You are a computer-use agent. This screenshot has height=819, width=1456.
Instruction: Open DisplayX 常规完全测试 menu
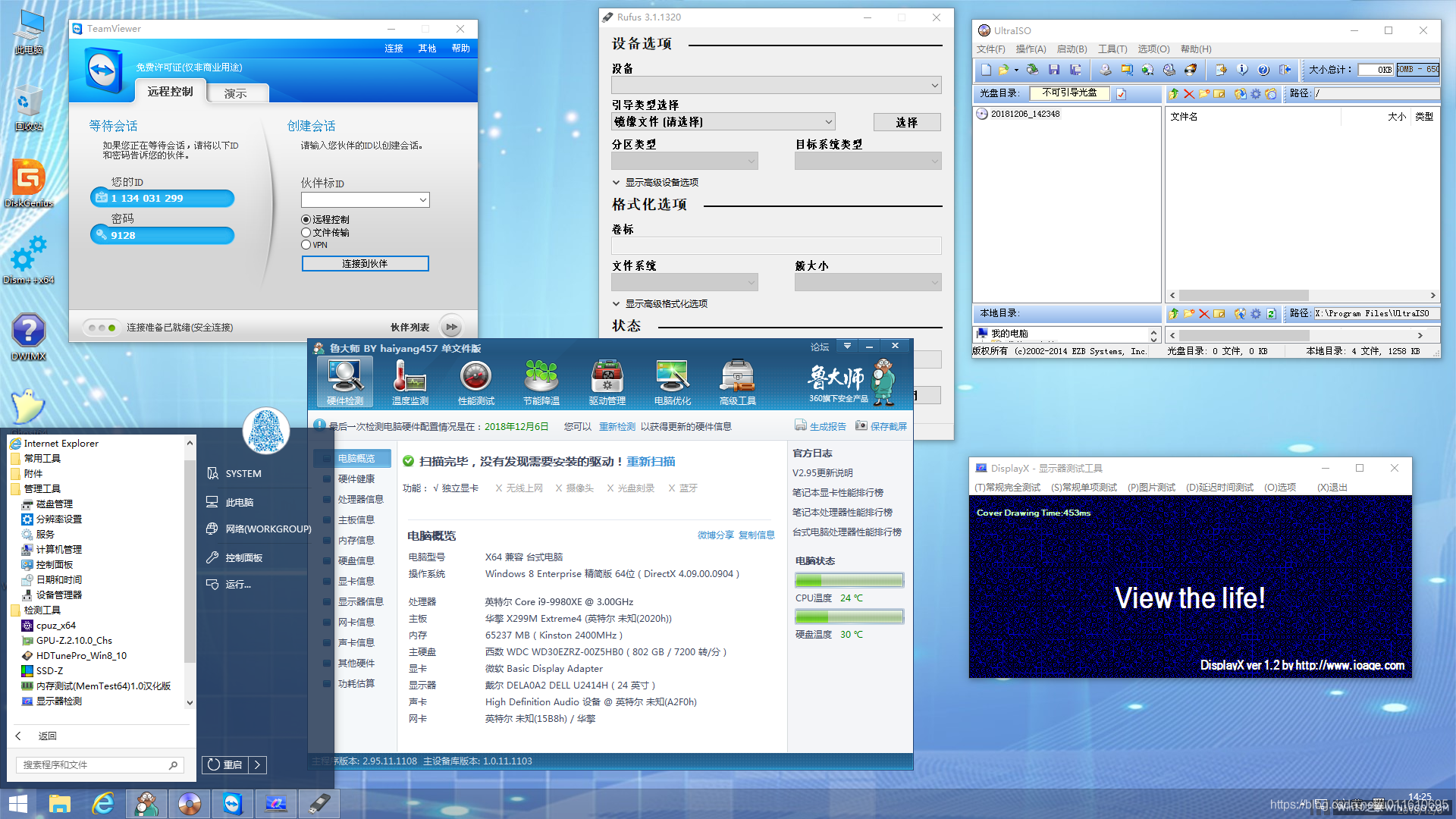[1007, 488]
